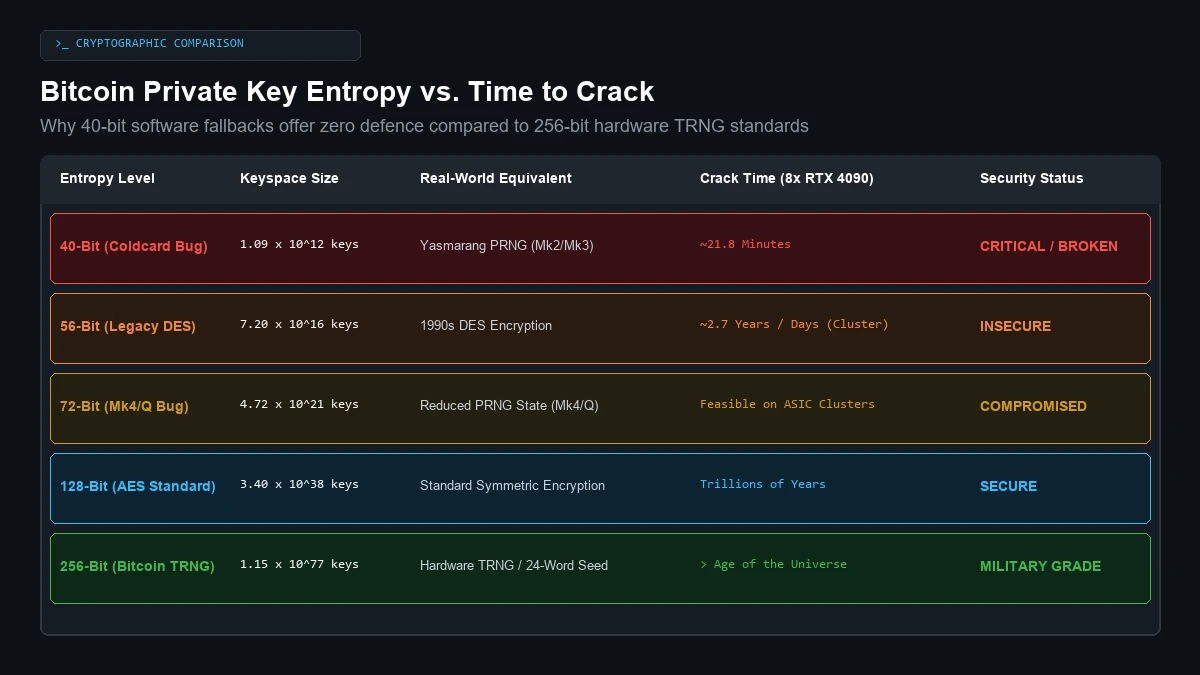The height and width of the screenshot is (675, 1200).
Task: Click the Crack Time (8x RTX 4090) header
Action: [x=787, y=178]
